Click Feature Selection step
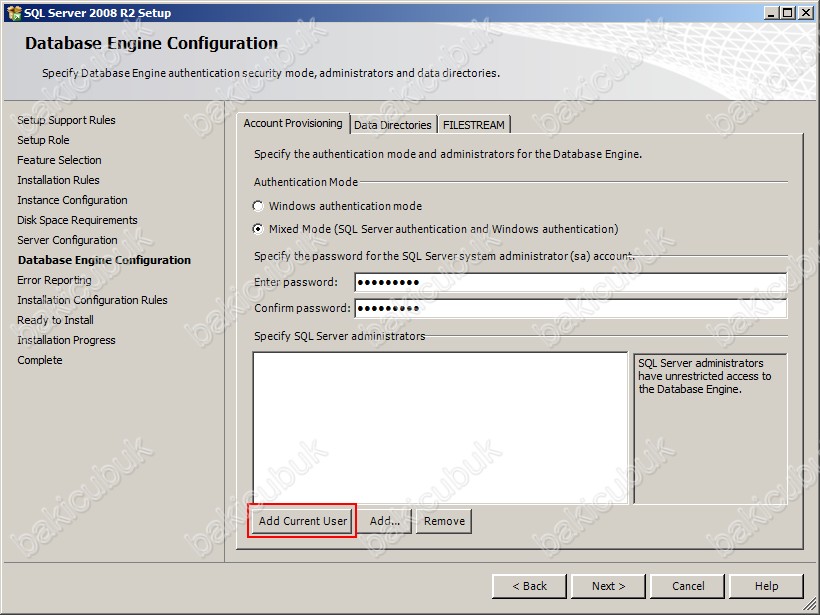This screenshot has height=615, width=820. point(59,160)
